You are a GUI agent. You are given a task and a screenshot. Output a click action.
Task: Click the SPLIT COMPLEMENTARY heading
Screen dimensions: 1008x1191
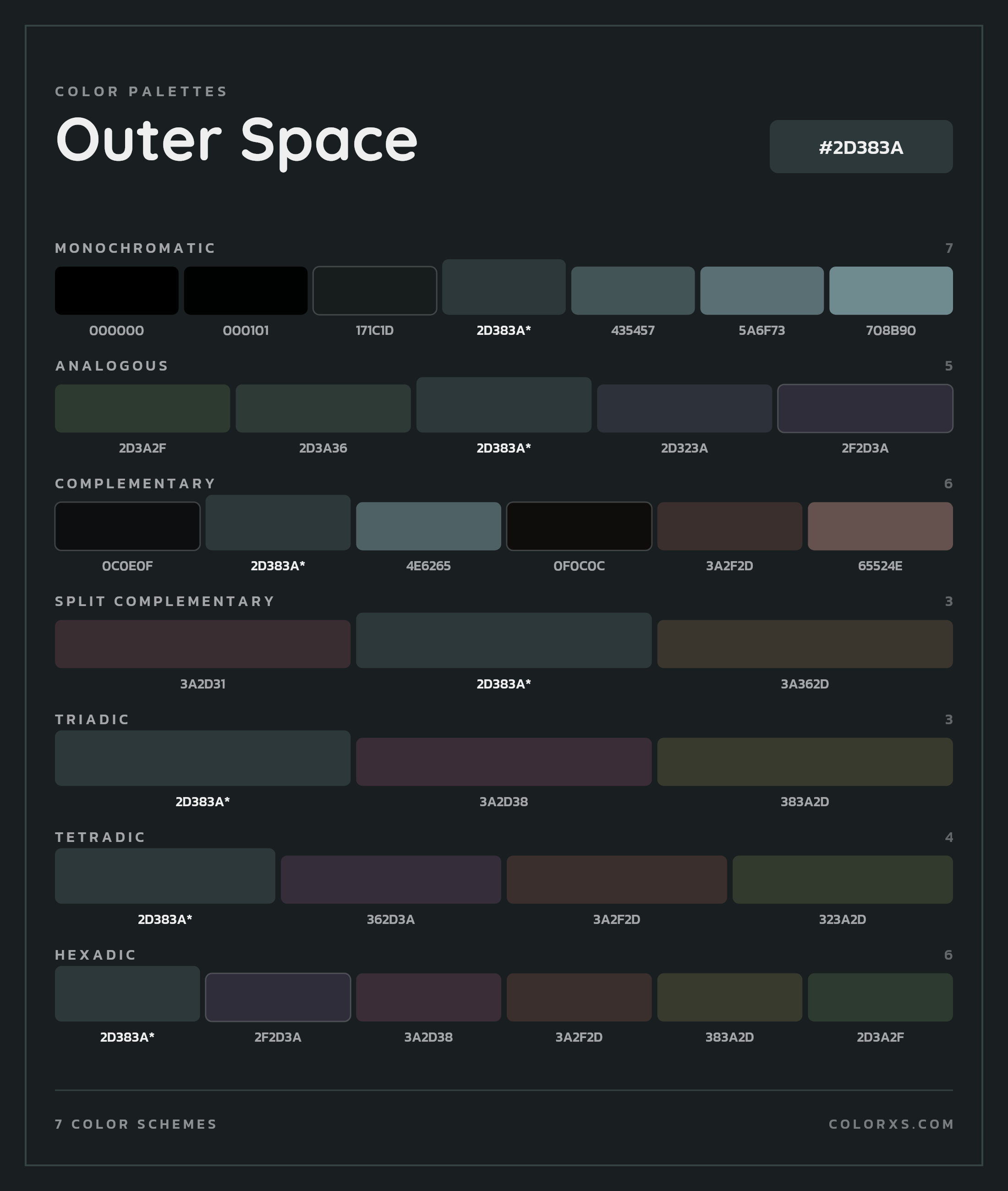click(x=164, y=601)
